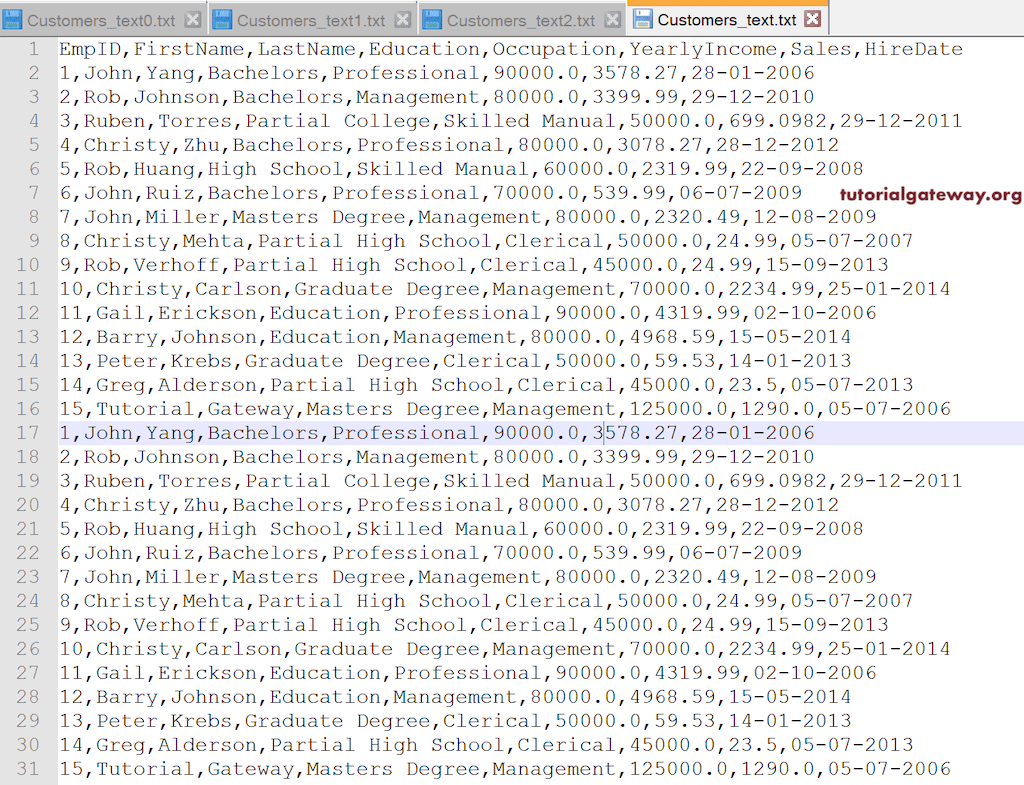Click line 5 Christy Zhu record
1024x785 pixels.
tap(449, 145)
